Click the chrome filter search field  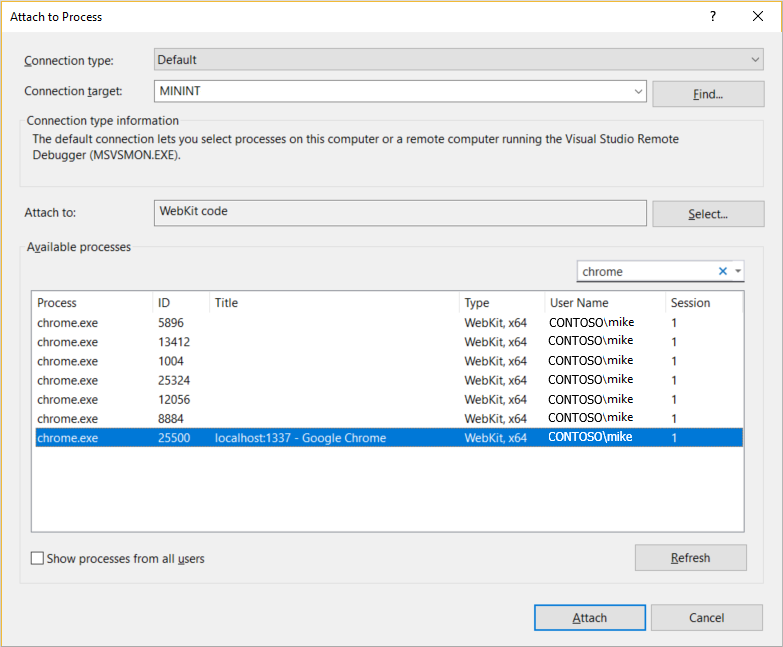(645, 271)
